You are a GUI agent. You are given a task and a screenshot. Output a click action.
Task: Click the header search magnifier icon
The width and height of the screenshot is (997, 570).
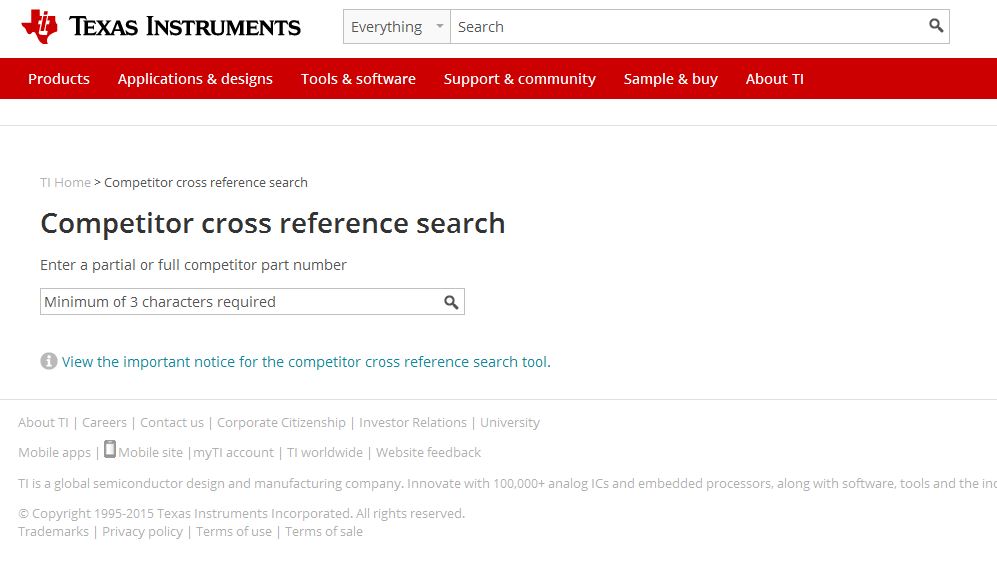[x=935, y=25]
